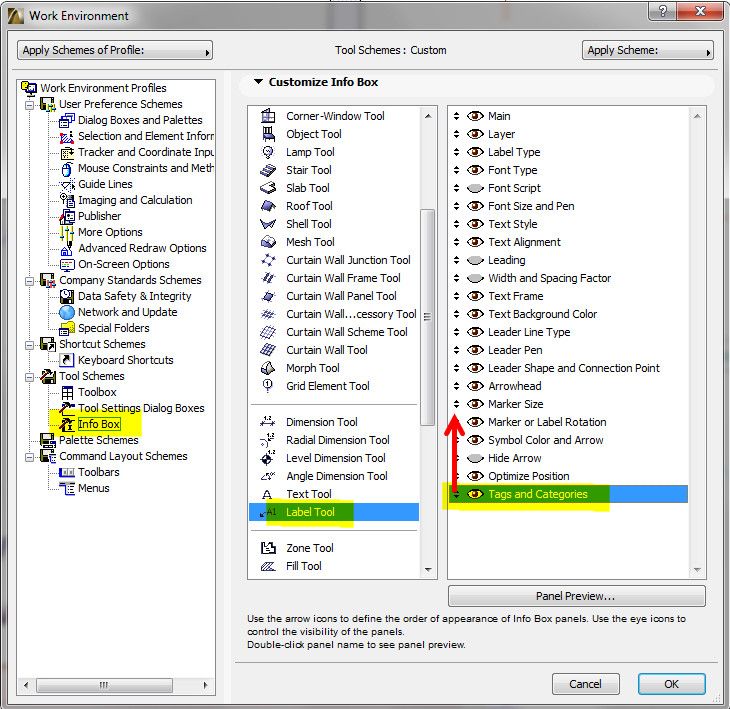Select the Guide Lines tree item
Viewport: 730px width, 709px height.
(x=105, y=184)
